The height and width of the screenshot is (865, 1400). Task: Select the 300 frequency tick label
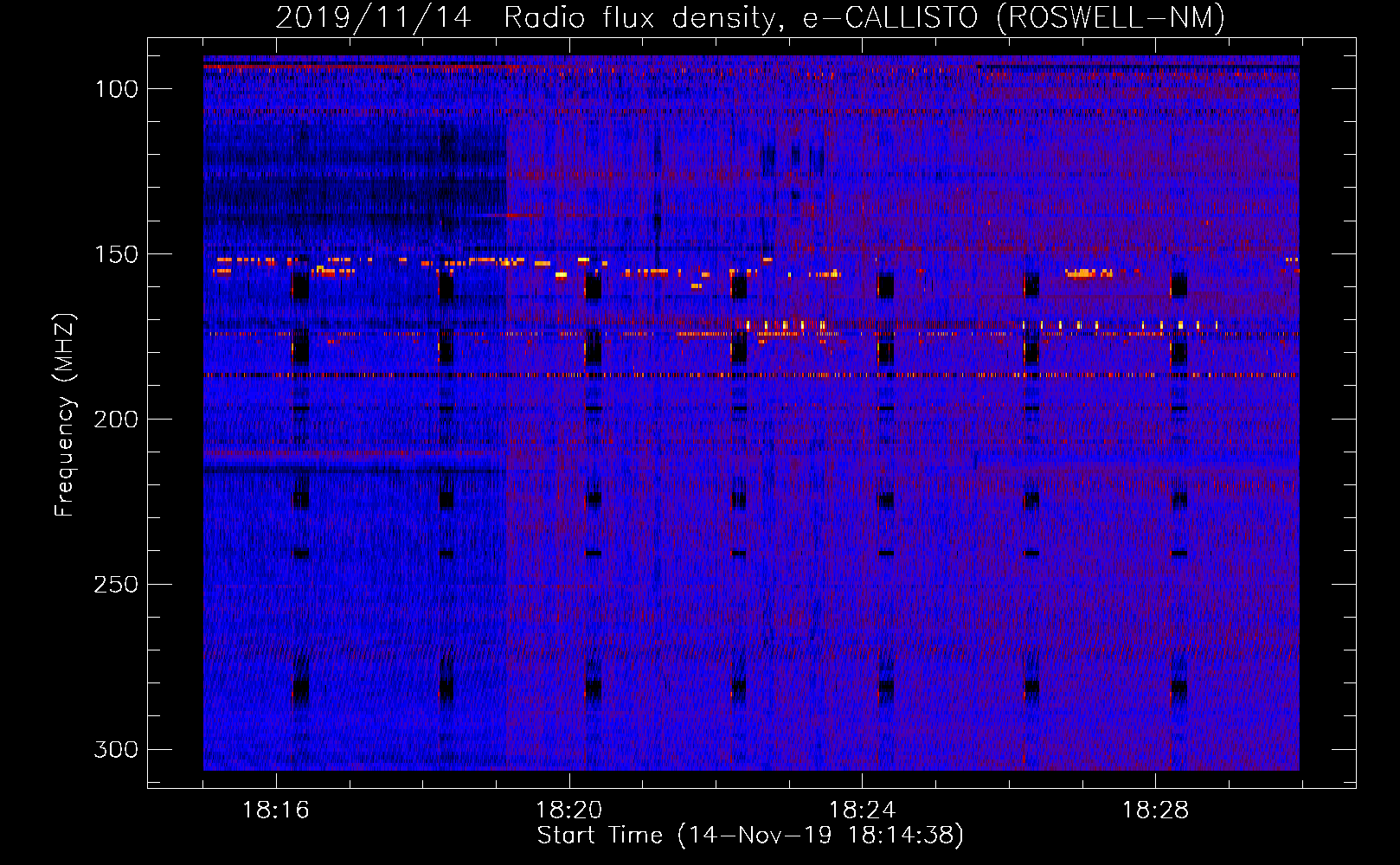tap(116, 750)
